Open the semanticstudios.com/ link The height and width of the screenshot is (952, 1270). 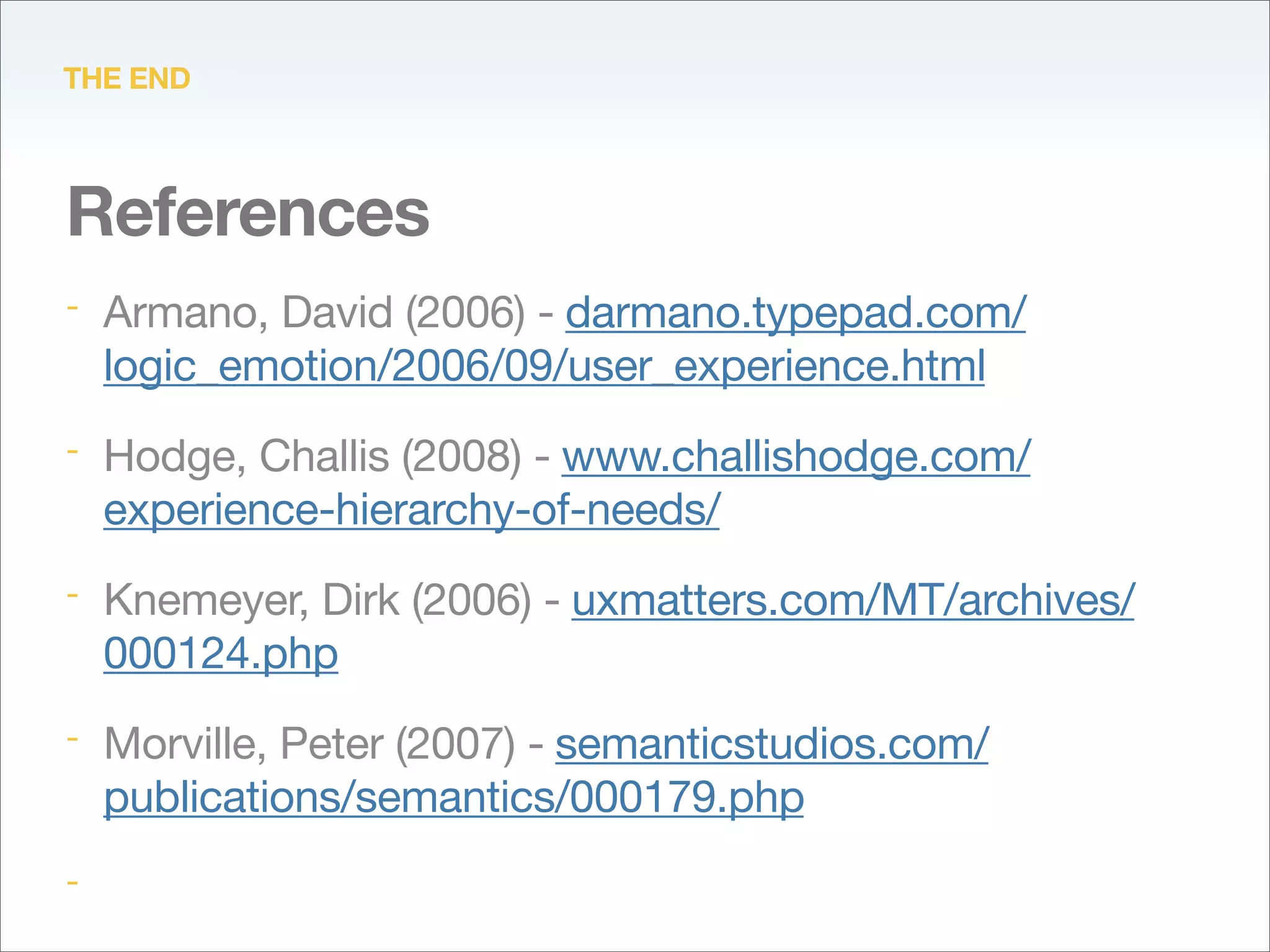tap(771, 744)
